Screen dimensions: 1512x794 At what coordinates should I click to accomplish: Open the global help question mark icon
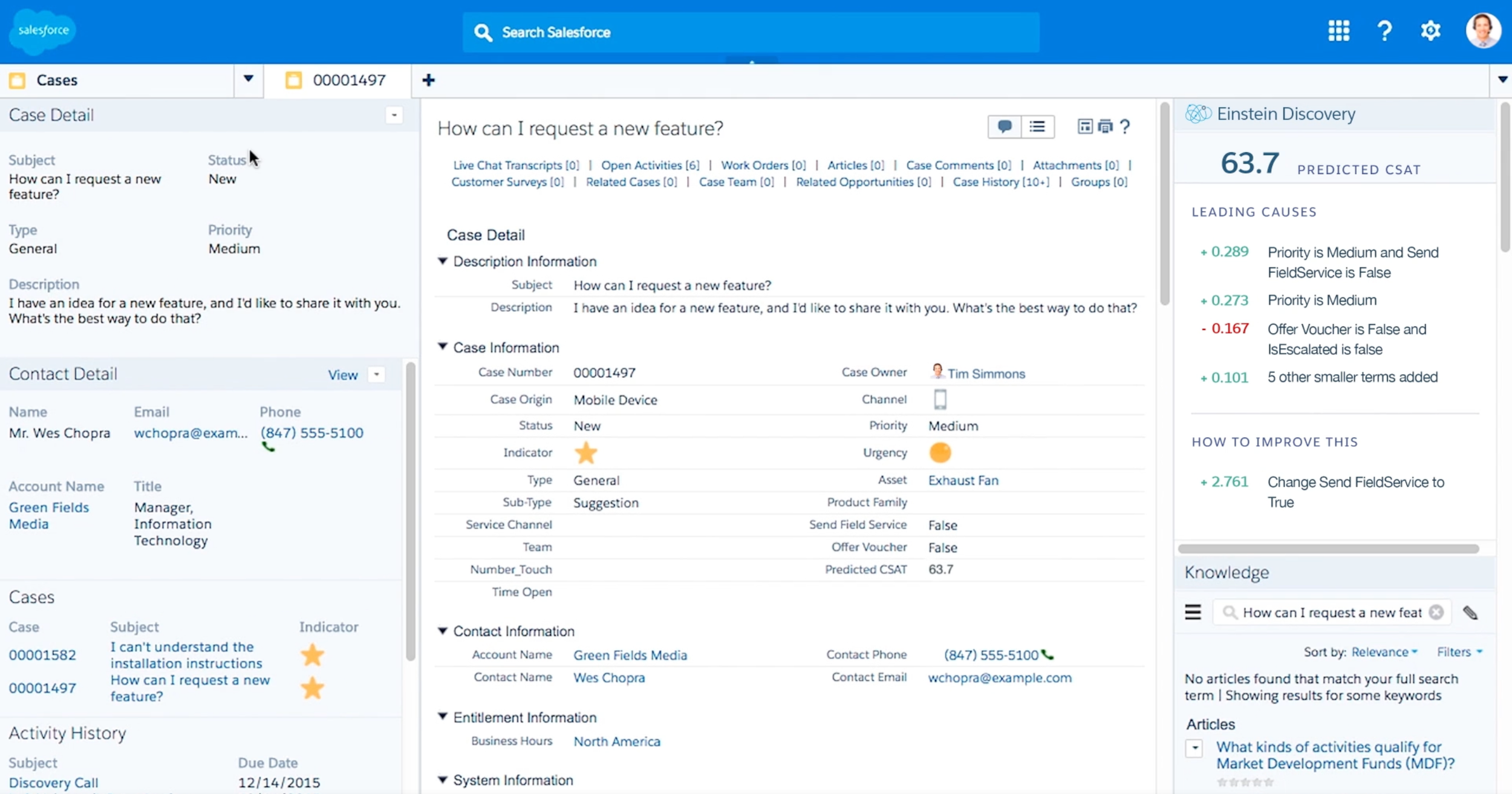click(x=1384, y=31)
